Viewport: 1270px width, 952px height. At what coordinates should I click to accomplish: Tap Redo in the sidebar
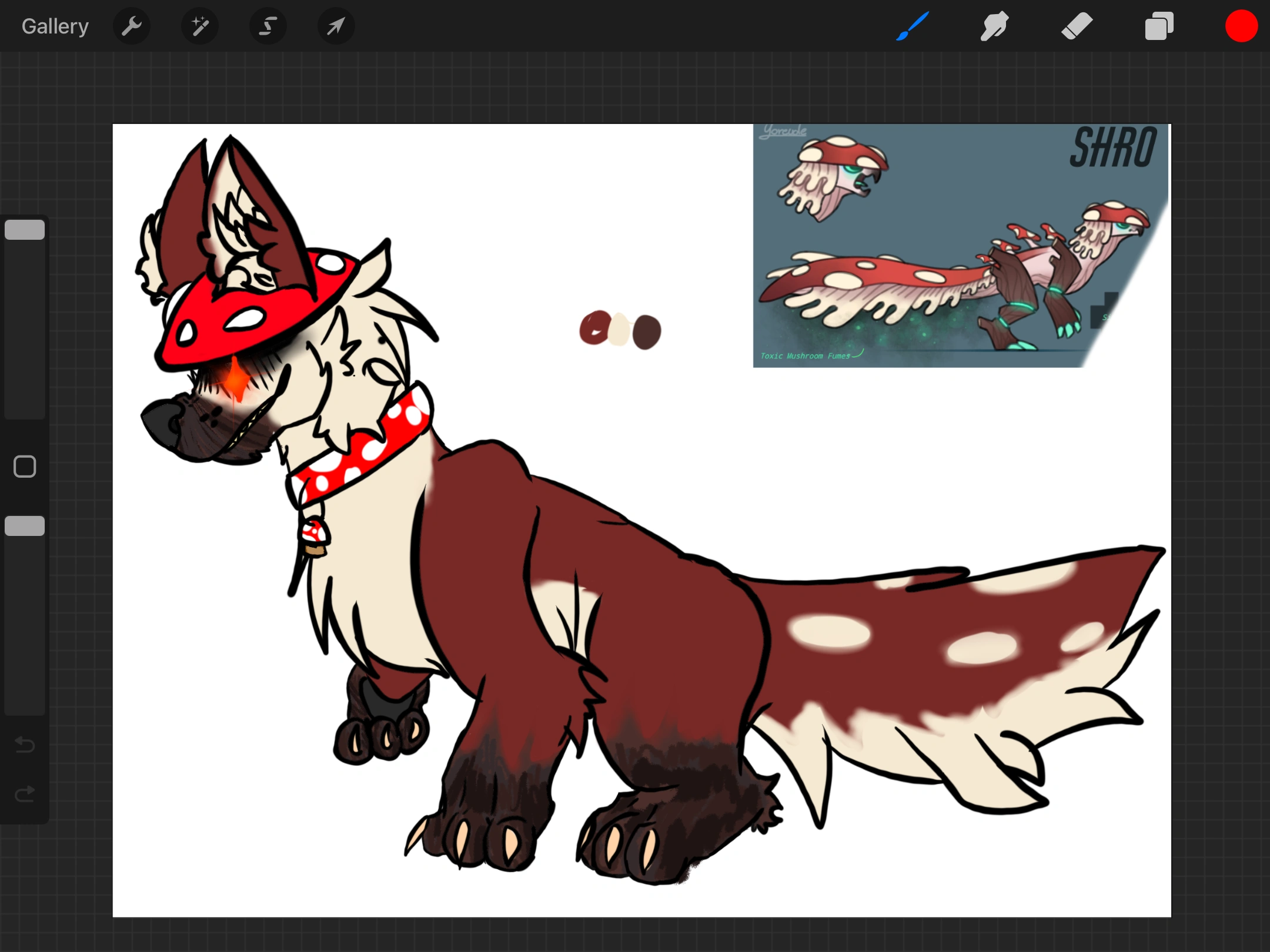[x=25, y=793]
